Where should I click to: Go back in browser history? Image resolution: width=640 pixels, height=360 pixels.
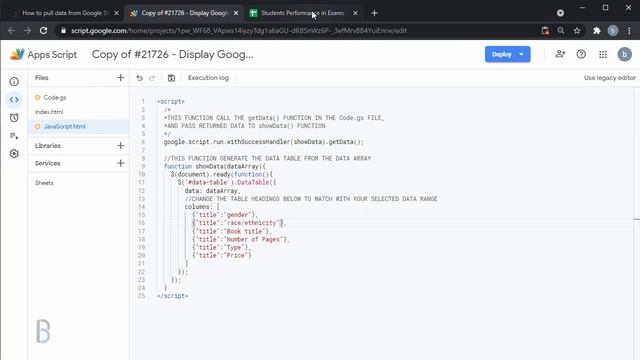tap(11, 31)
